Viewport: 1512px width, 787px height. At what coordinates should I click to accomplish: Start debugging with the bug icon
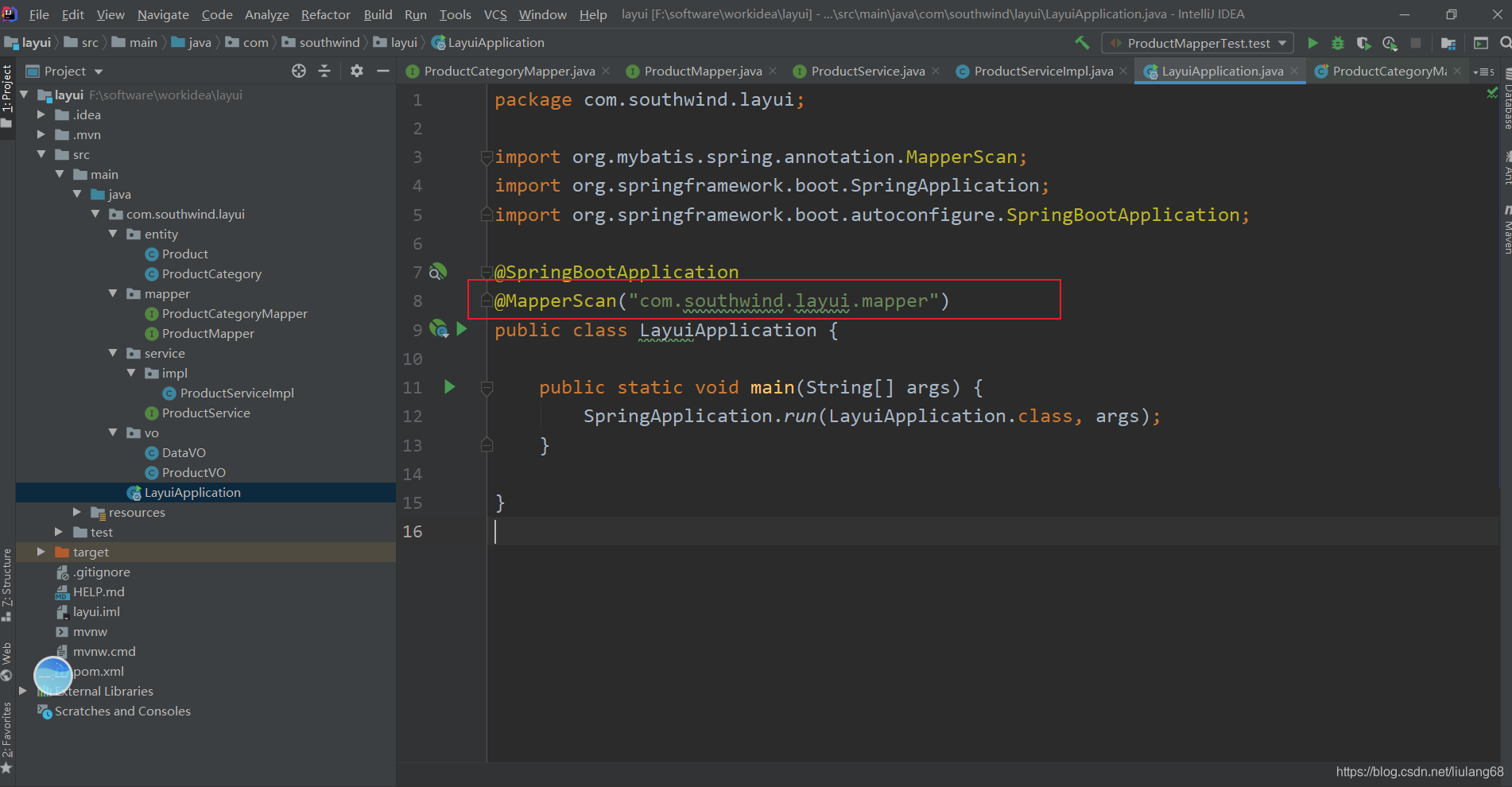tap(1338, 43)
